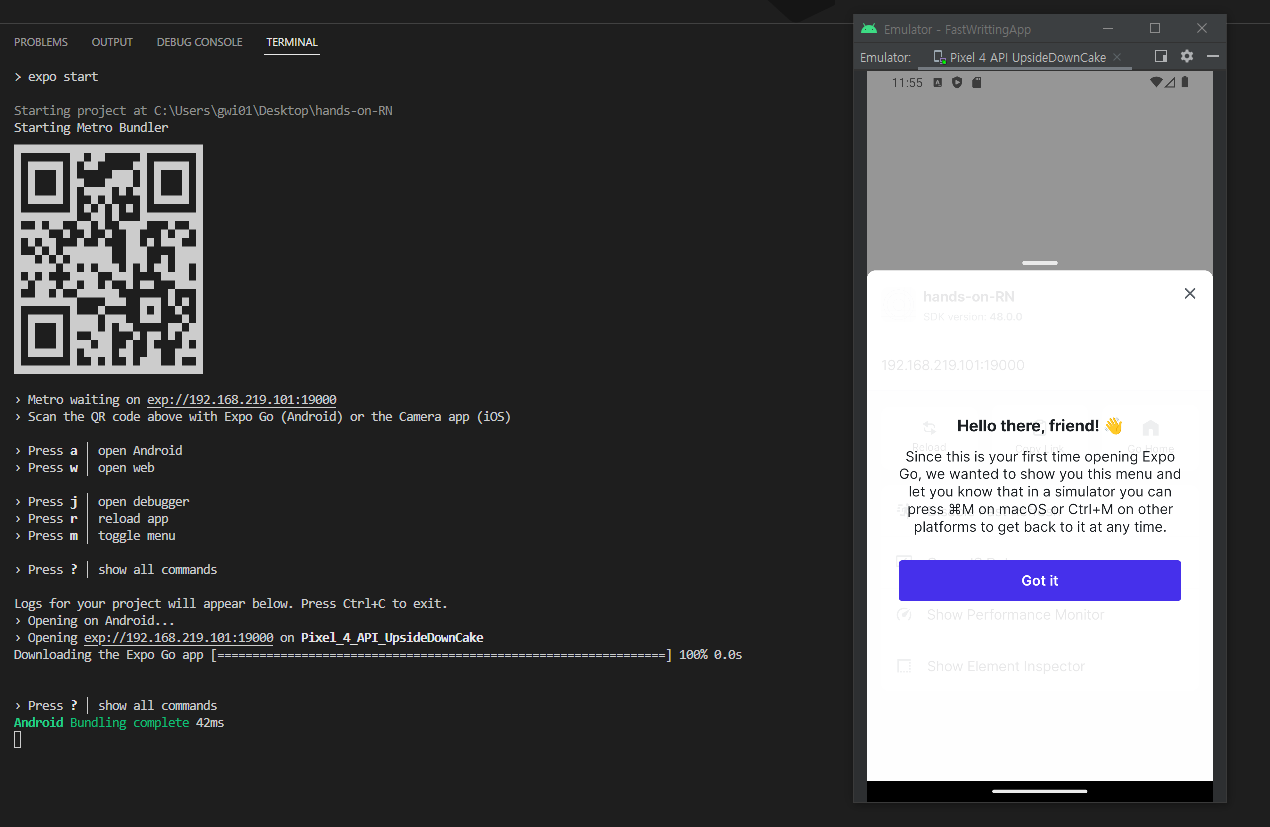Viewport: 1270px width, 827px height.
Task: Click the Got it button
Action: pyautogui.click(x=1040, y=580)
